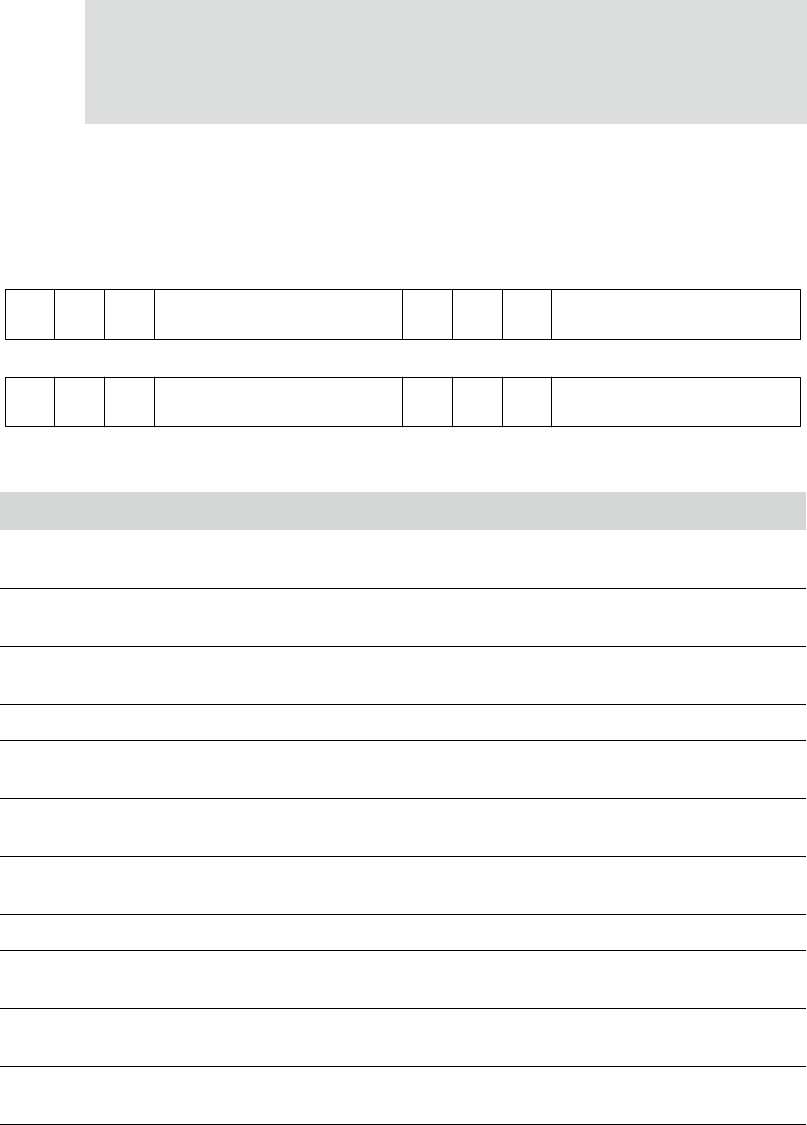Click the fifth cell of the upper row
Viewport: 807px width, 1125px height.
point(428,314)
